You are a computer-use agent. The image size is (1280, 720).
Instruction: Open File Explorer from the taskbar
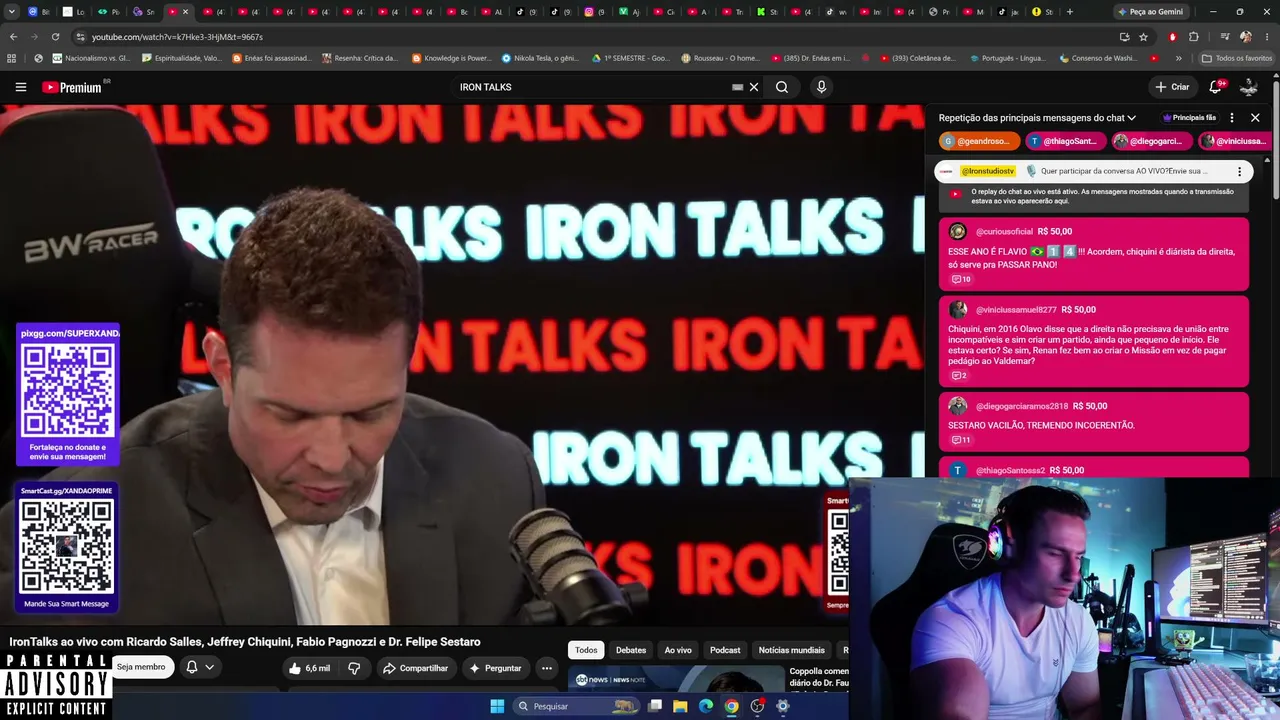click(680, 706)
